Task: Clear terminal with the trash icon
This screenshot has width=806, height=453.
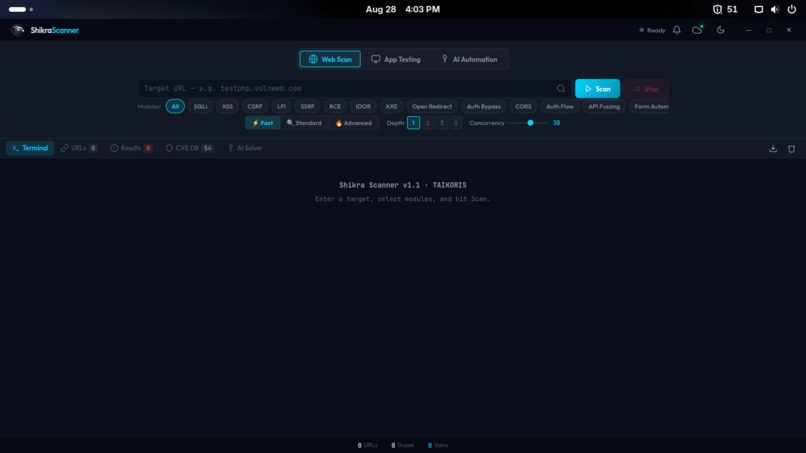Action: 792,149
